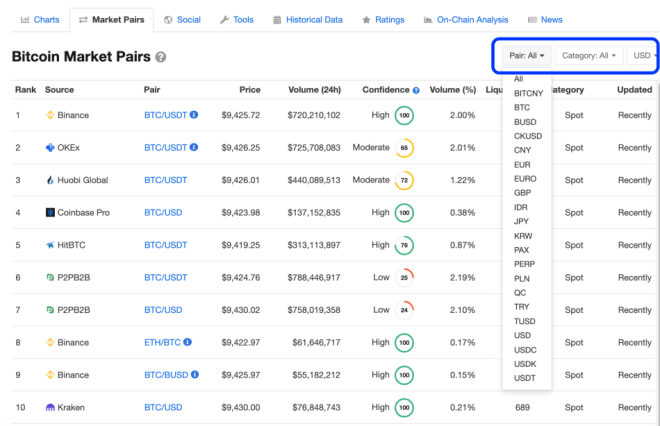660x426 pixels.
Task: Click the HitBTC logo icon
Action: [50, 245]
